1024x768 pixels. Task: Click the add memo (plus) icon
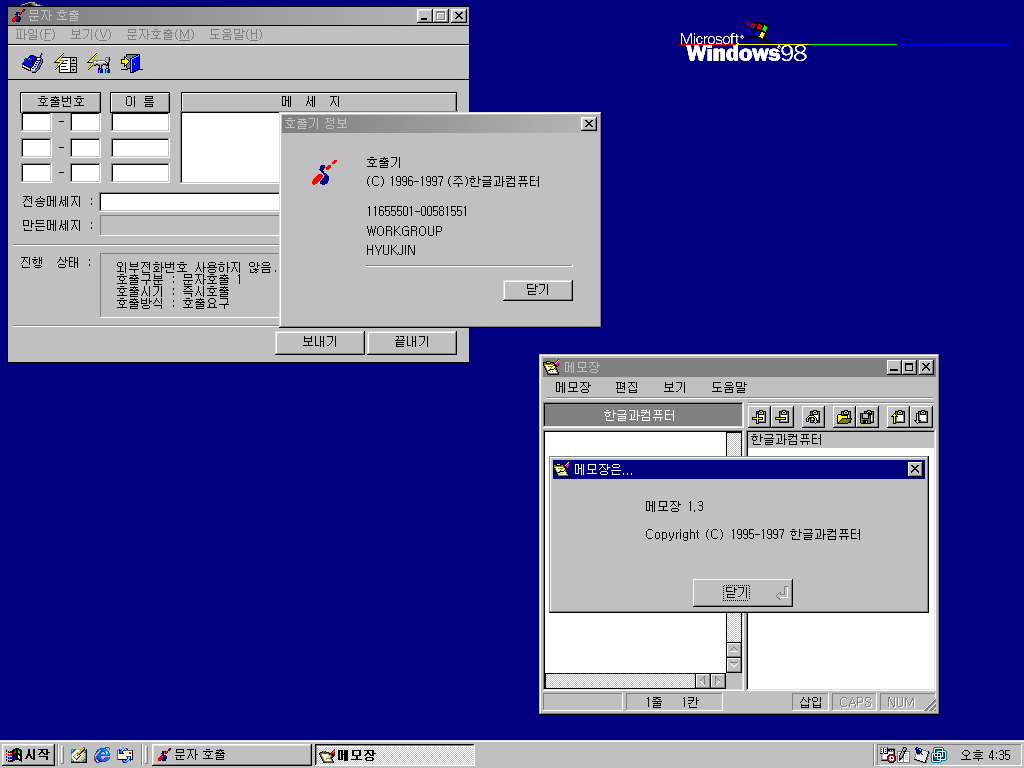(759, 417)
